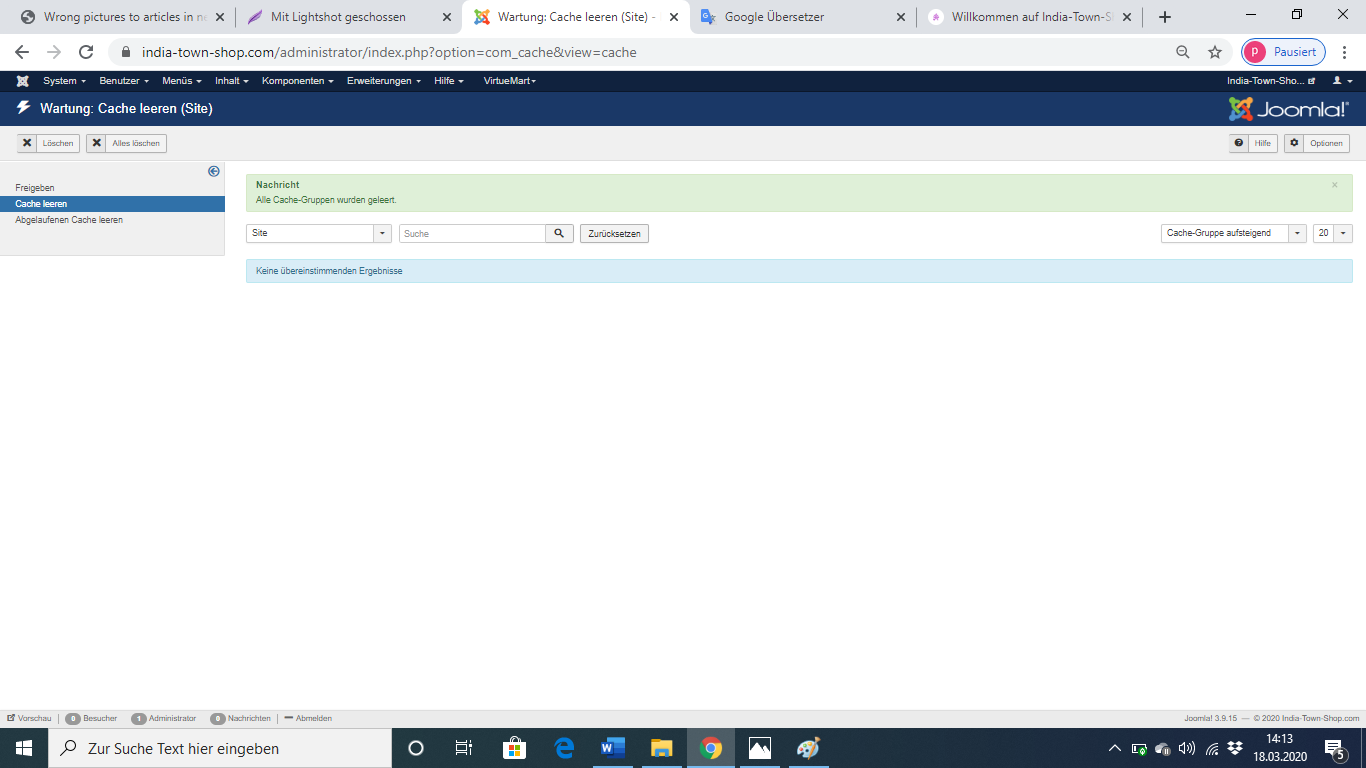This screenshot has height=768, width=1366.
Task: Click the Vorschau link in the footer
Action: click(29, 718)
